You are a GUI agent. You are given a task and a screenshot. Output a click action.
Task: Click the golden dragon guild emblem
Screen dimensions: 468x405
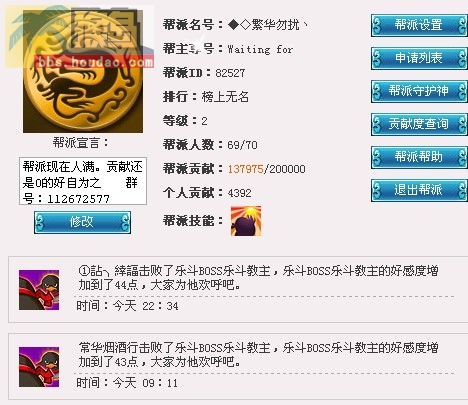[x=83, y=71]
